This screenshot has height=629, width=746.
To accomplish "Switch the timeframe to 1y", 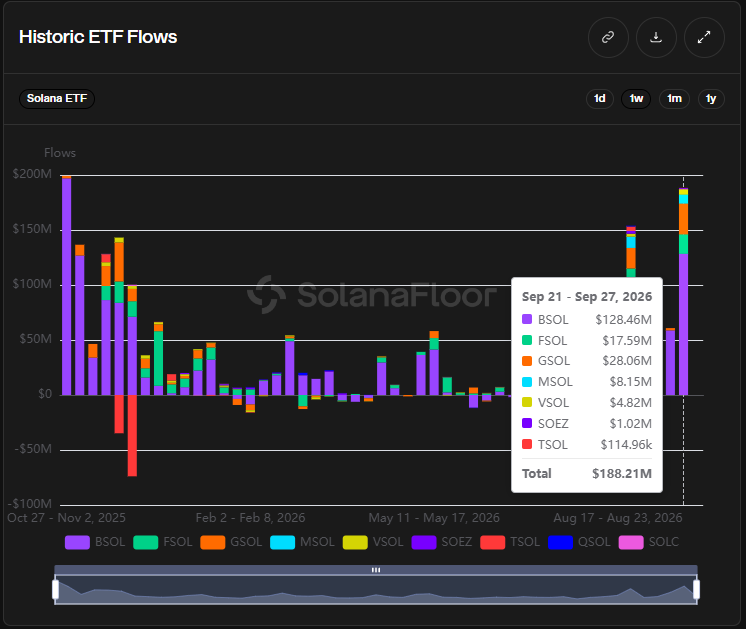I will tap(711, 98).
